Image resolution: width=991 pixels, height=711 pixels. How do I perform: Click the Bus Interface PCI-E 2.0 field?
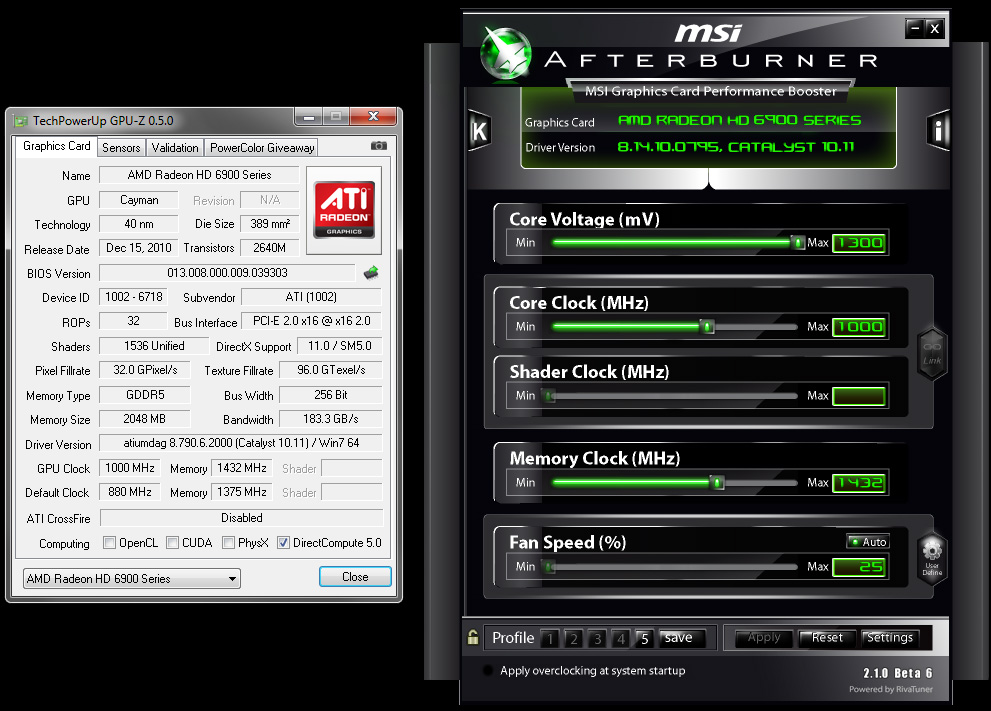pos(312,321)
